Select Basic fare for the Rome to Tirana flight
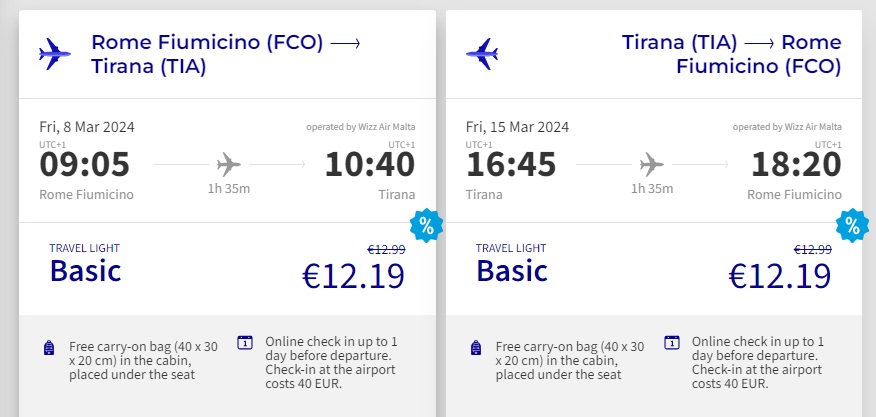This screenshot has height=417, width=876. (x=85, y=270)
